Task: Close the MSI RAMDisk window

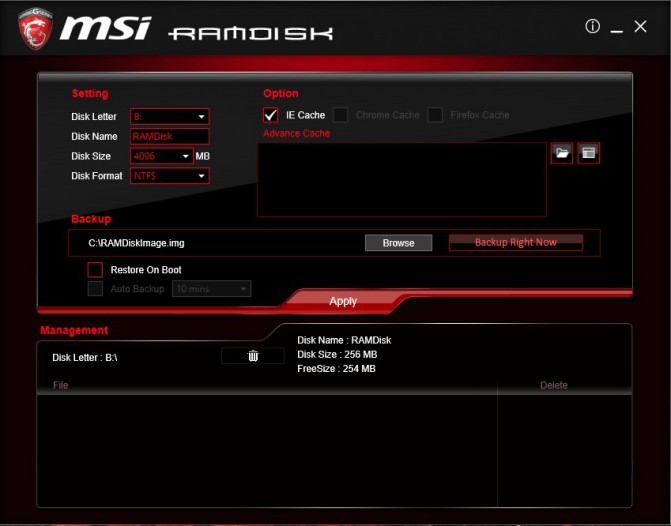Action: pos(641,27)
